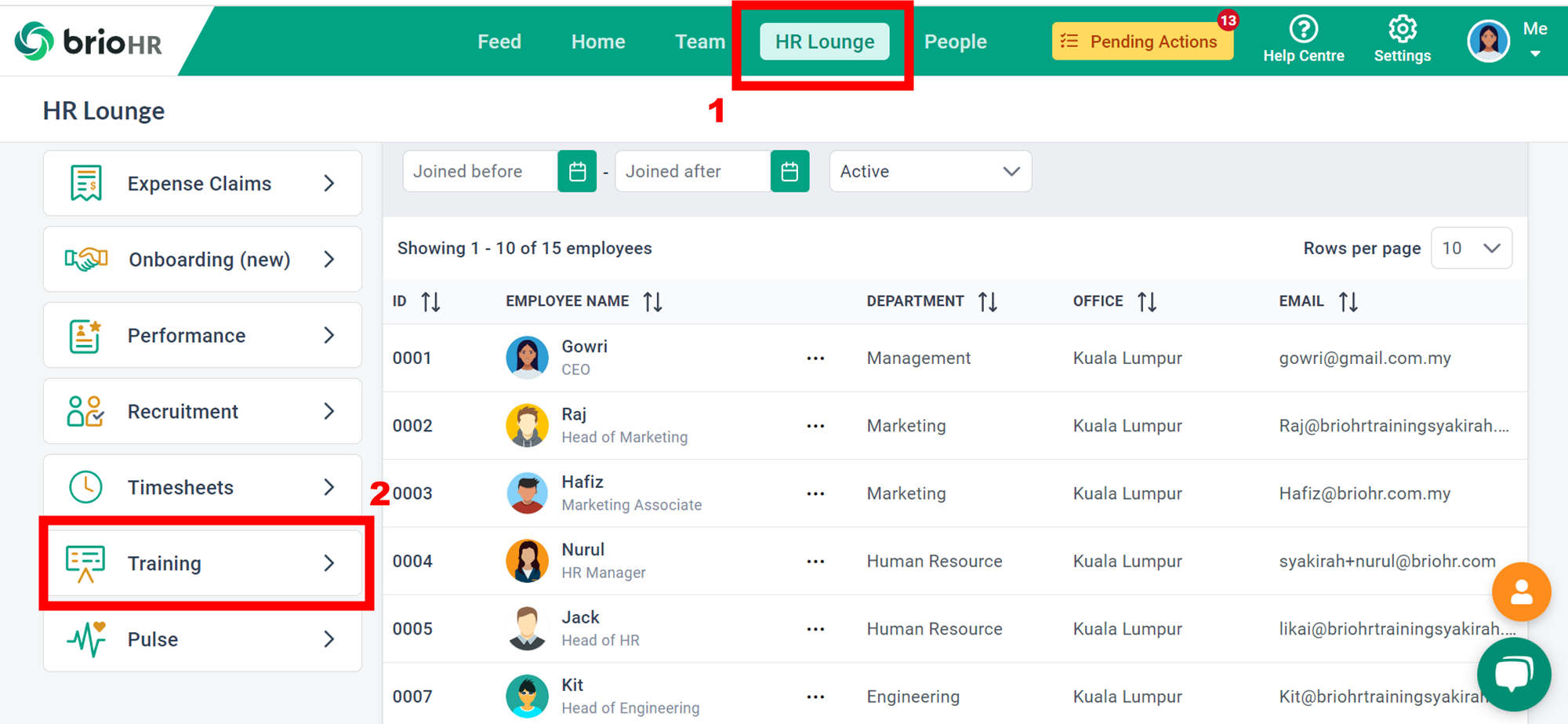The height and width of the screenshot is (724, 1568).
Task: Select the Onboarding (new) handshake icon
Action: pos(86,259)
